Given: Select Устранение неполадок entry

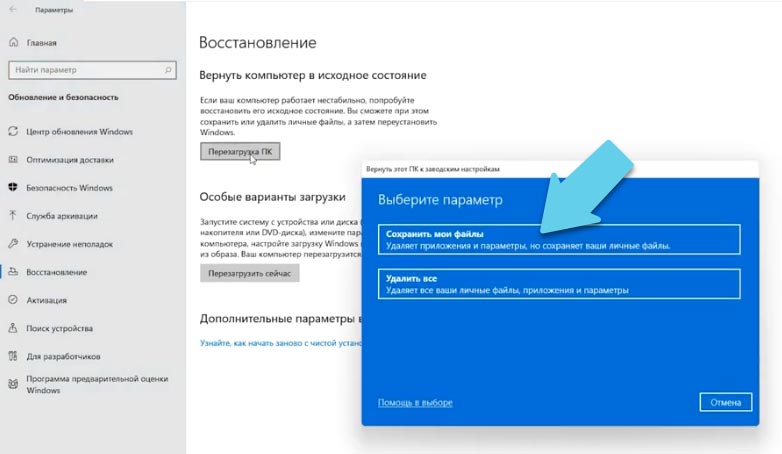Looking at the screenshot, I should pyautogui.click(x=69, y=244).
